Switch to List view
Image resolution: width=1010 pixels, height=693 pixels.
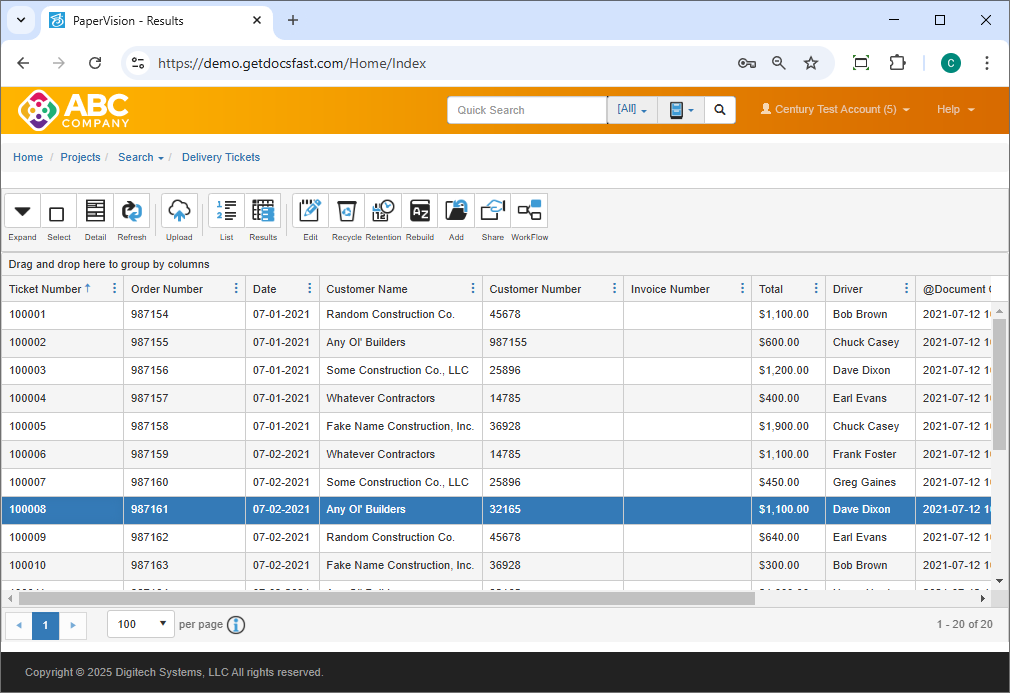coord(226,212)
